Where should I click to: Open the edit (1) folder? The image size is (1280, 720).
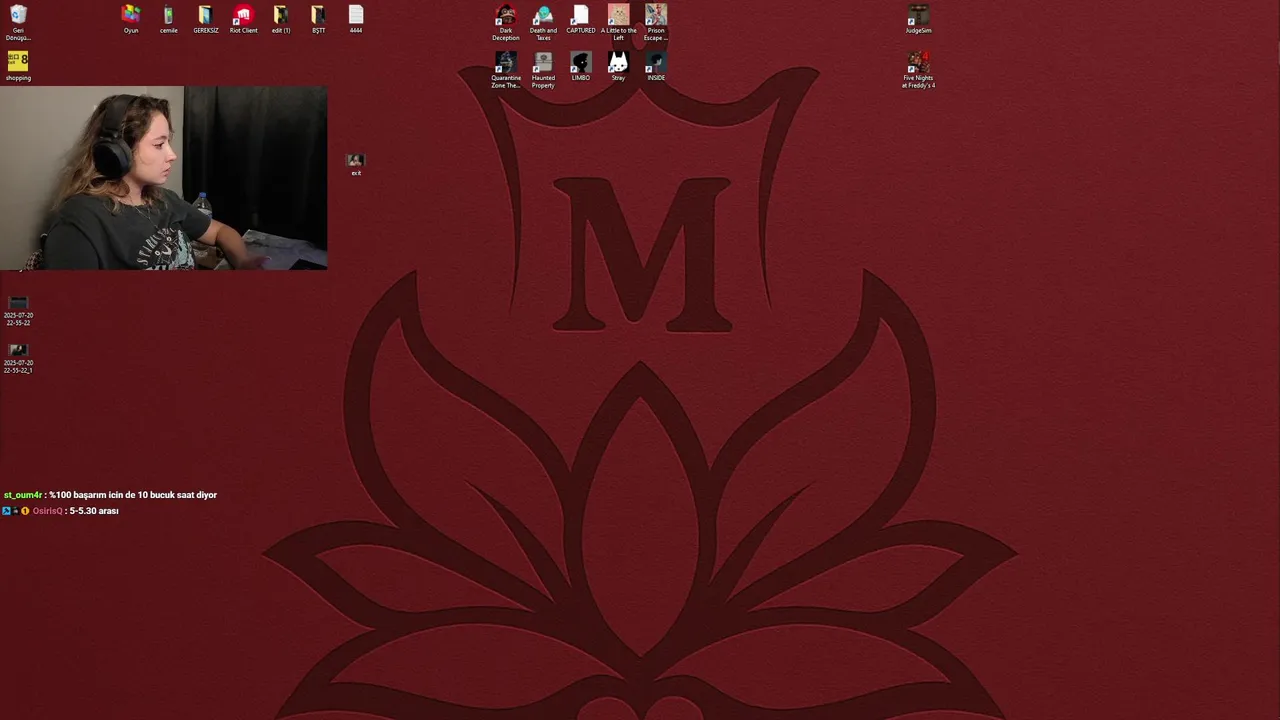tap(281, 19)
